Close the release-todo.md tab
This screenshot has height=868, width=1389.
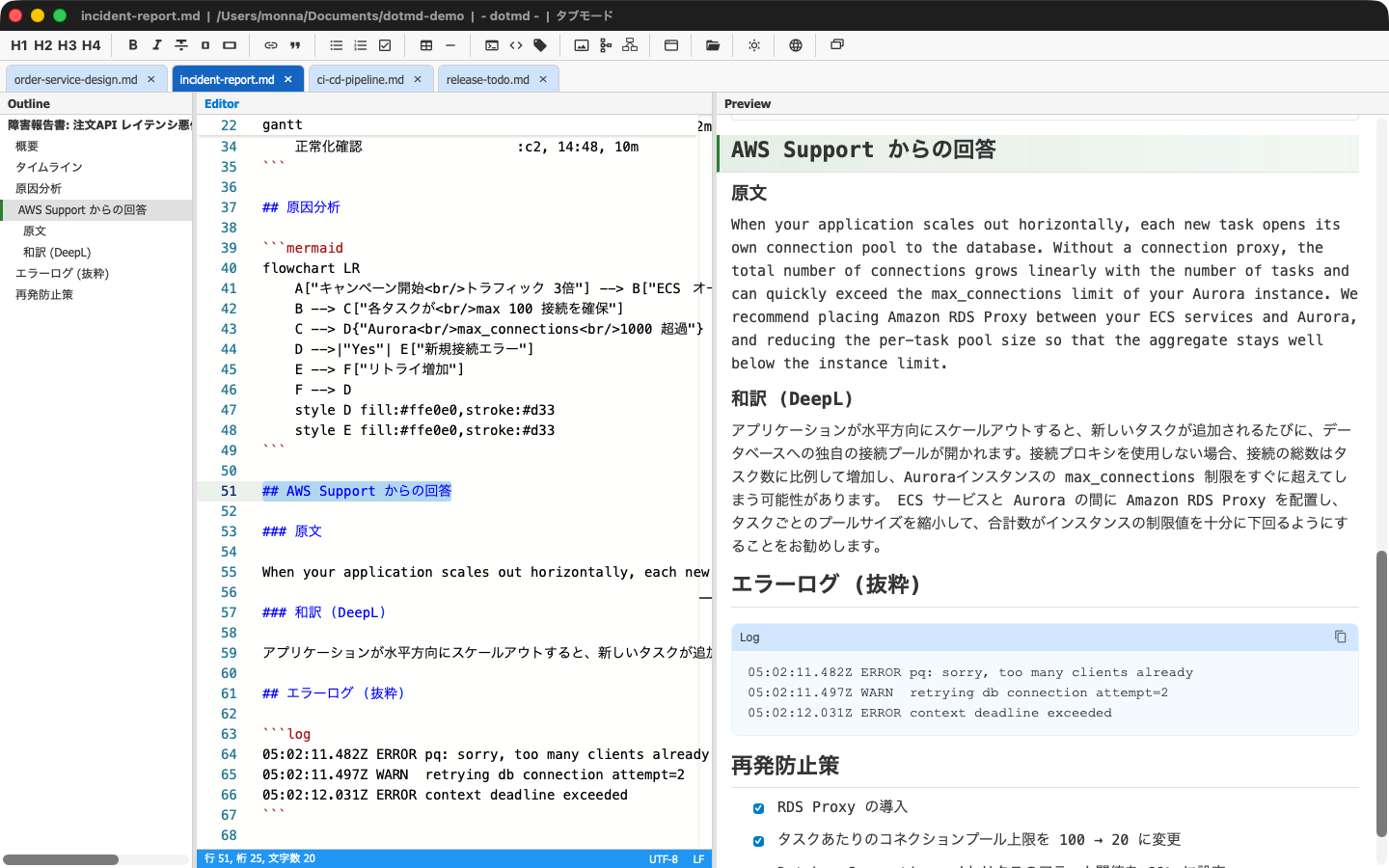pyautogui.click(x=543, y=80)
